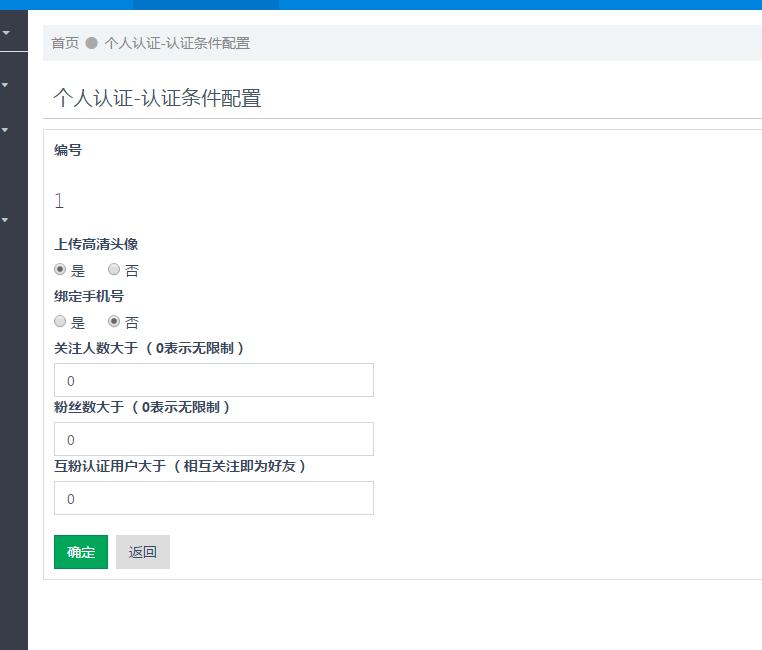Viewport: 762px width, 650px height.
Task: Click the 编号 value 1
Action: pos(59,201)
